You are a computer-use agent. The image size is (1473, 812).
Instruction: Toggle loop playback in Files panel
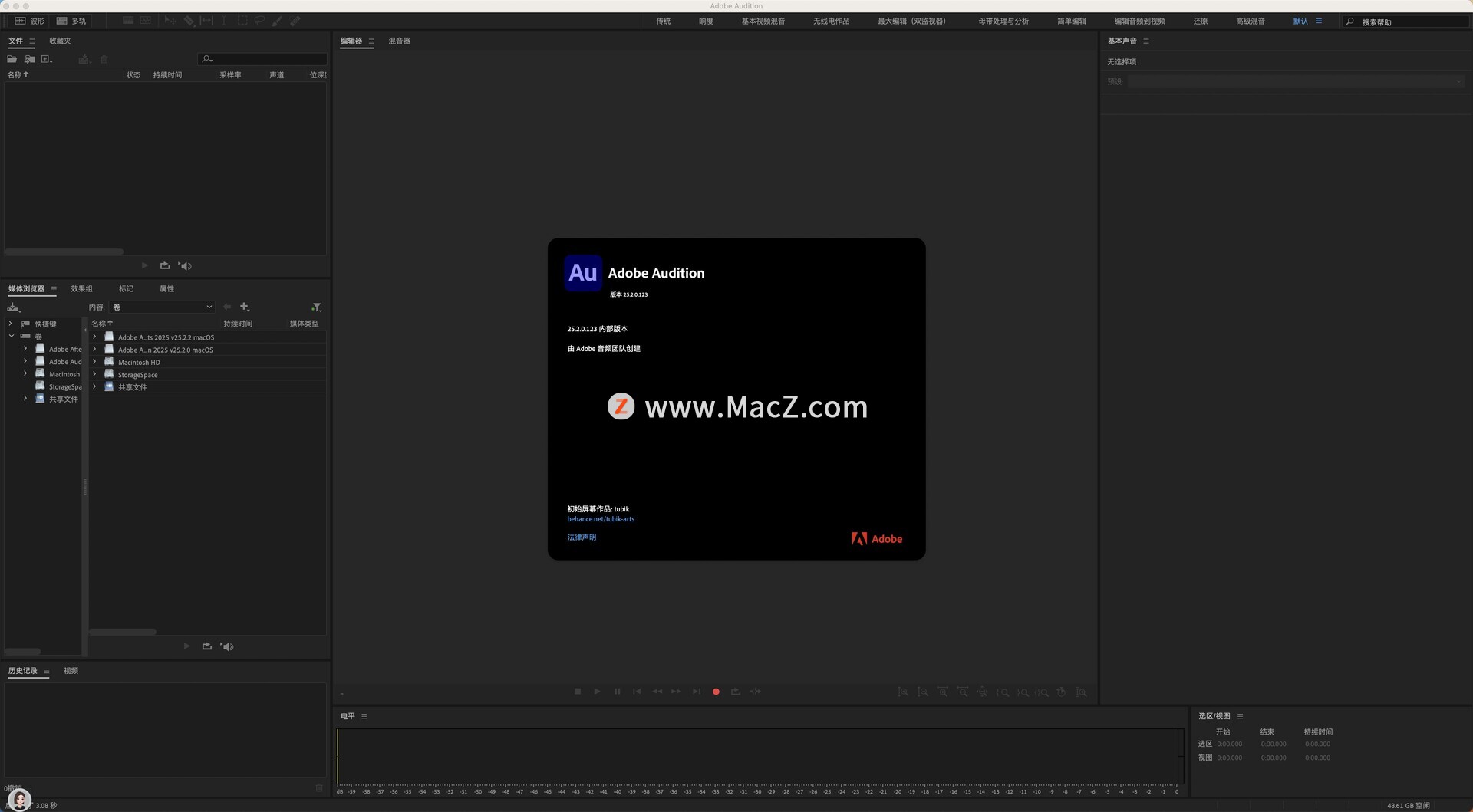click(x=164, y=265)
